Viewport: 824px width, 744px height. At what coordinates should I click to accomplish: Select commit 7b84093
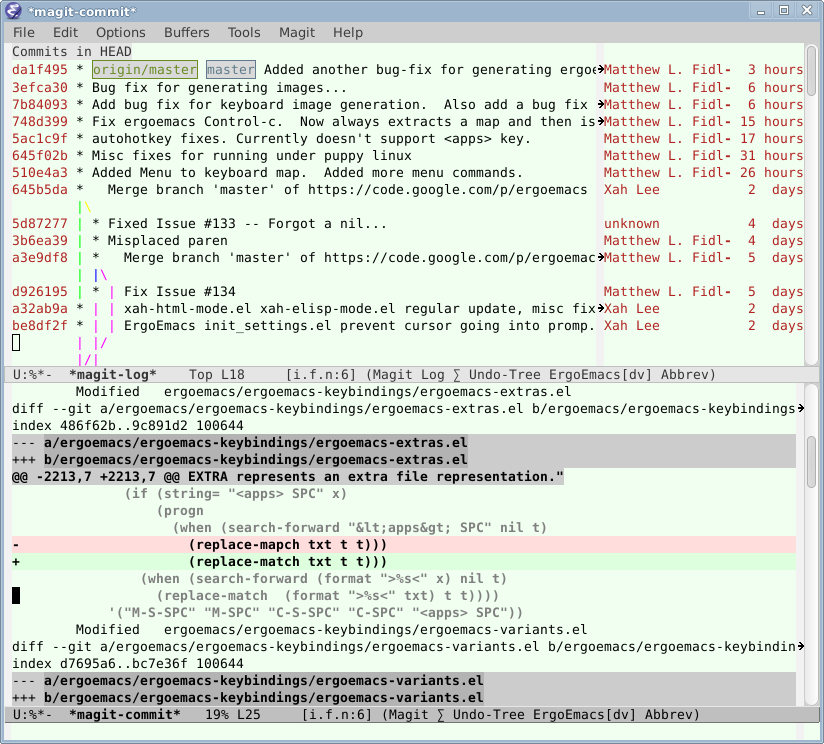(x=40, y=105)
